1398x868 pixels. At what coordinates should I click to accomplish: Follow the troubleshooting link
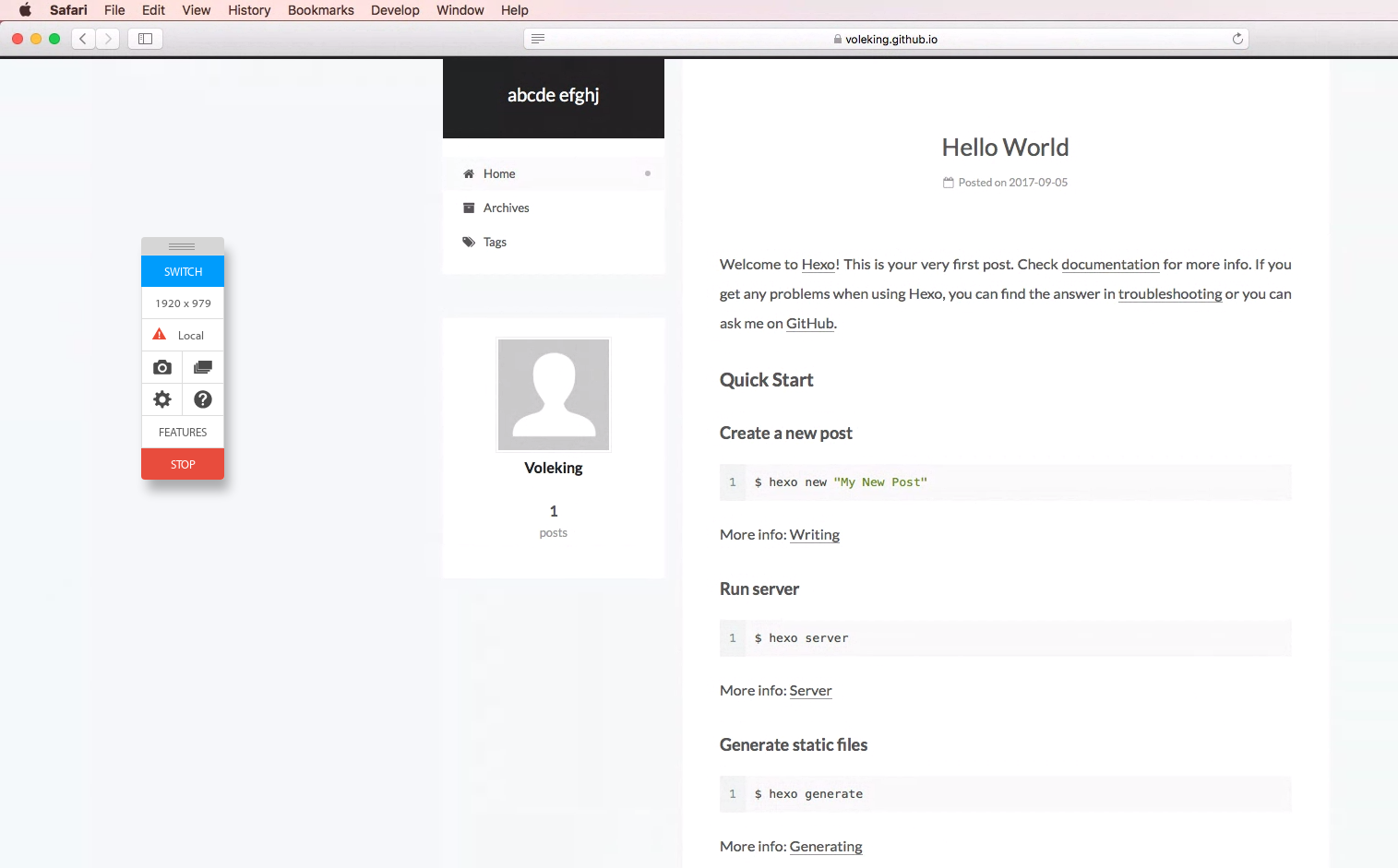[1170, 294]
